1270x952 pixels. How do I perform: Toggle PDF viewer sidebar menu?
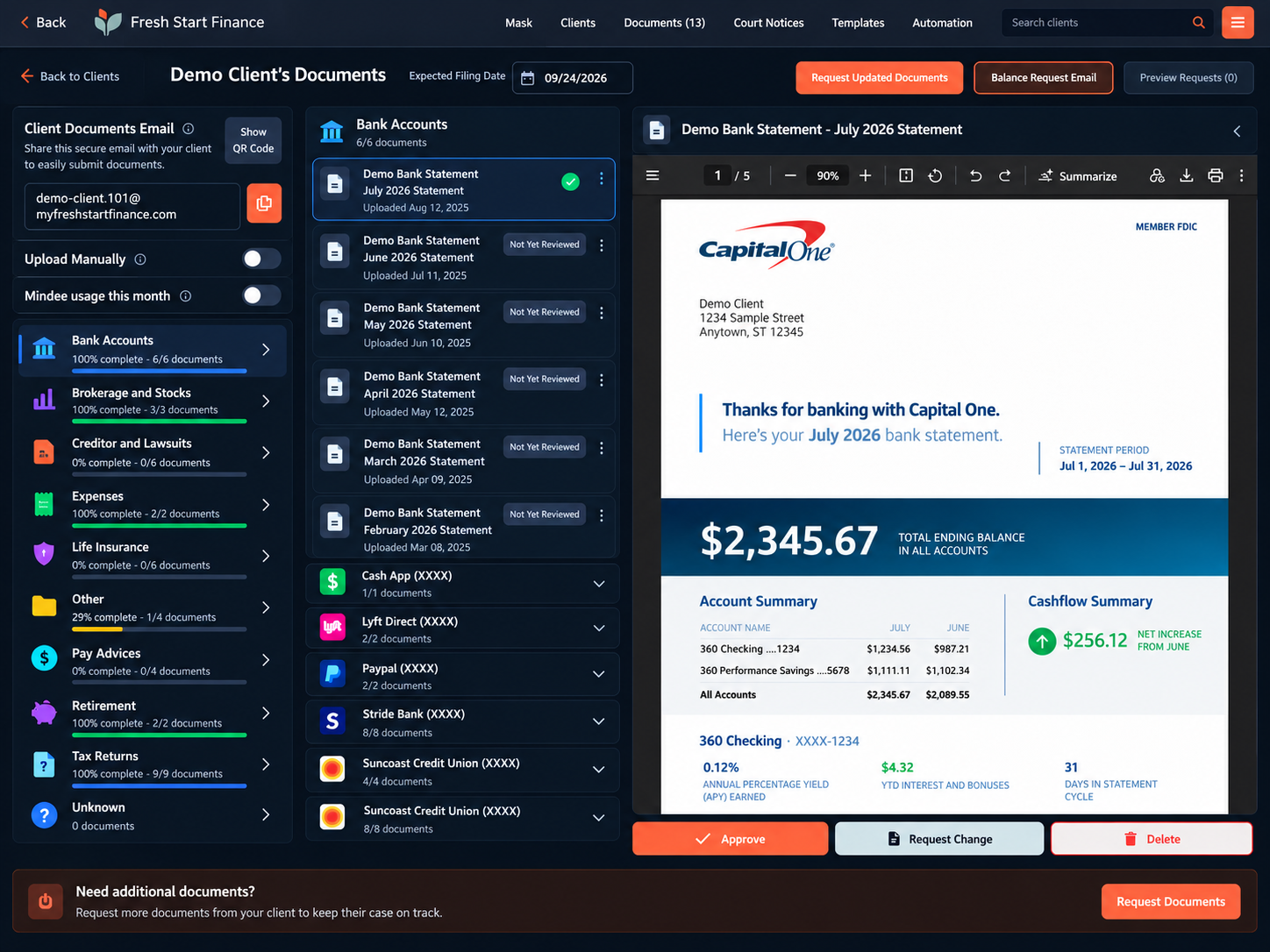tap(653, 175)
